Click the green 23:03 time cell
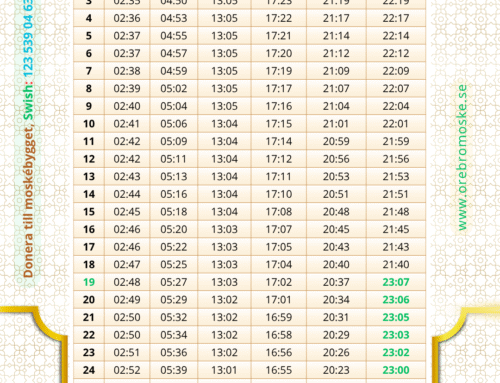This screenshot has width=500, height=383. [x=396, y=335]
